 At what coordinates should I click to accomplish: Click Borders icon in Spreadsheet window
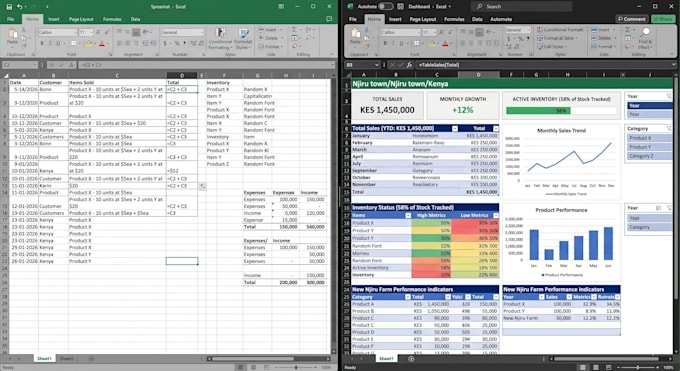pos(74,43)
